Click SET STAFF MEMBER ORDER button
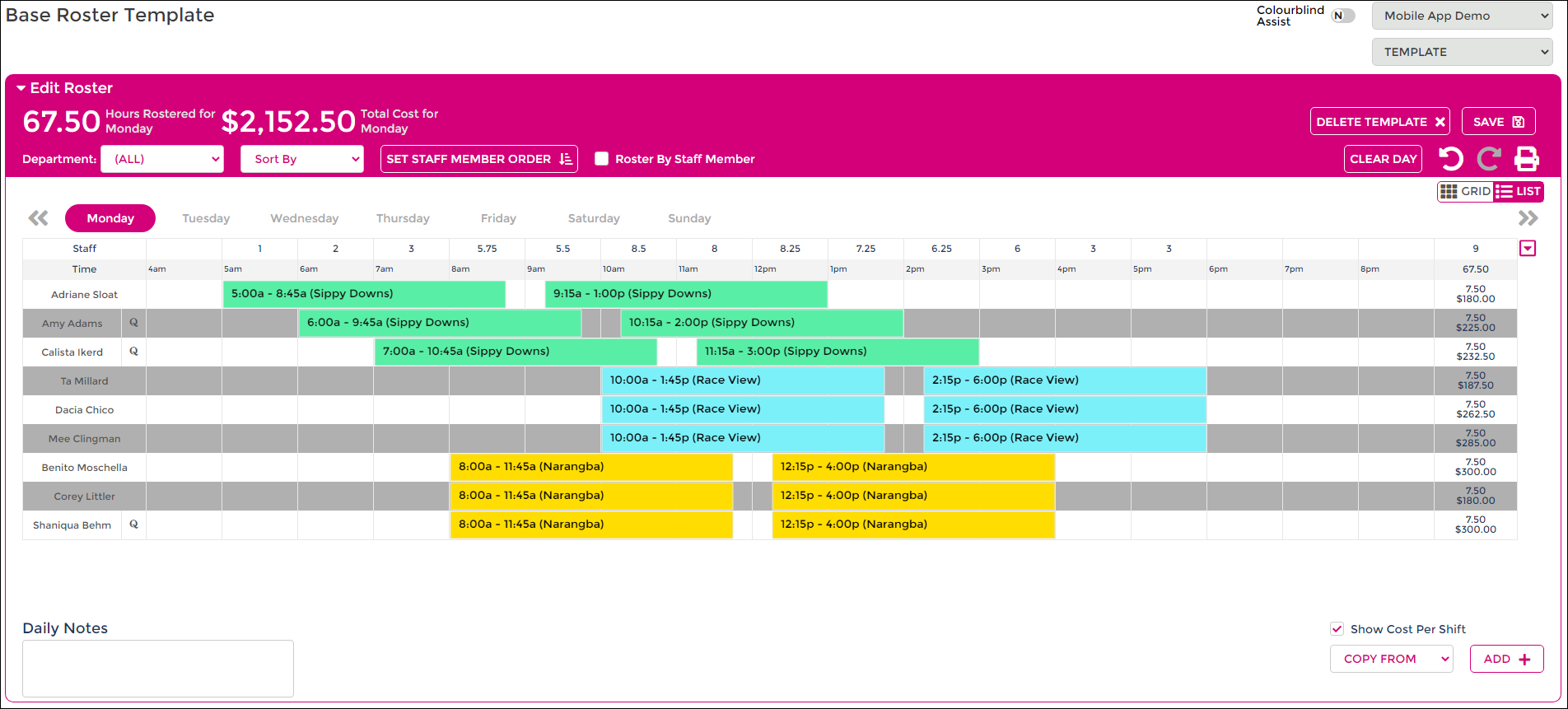 [479, 159]
